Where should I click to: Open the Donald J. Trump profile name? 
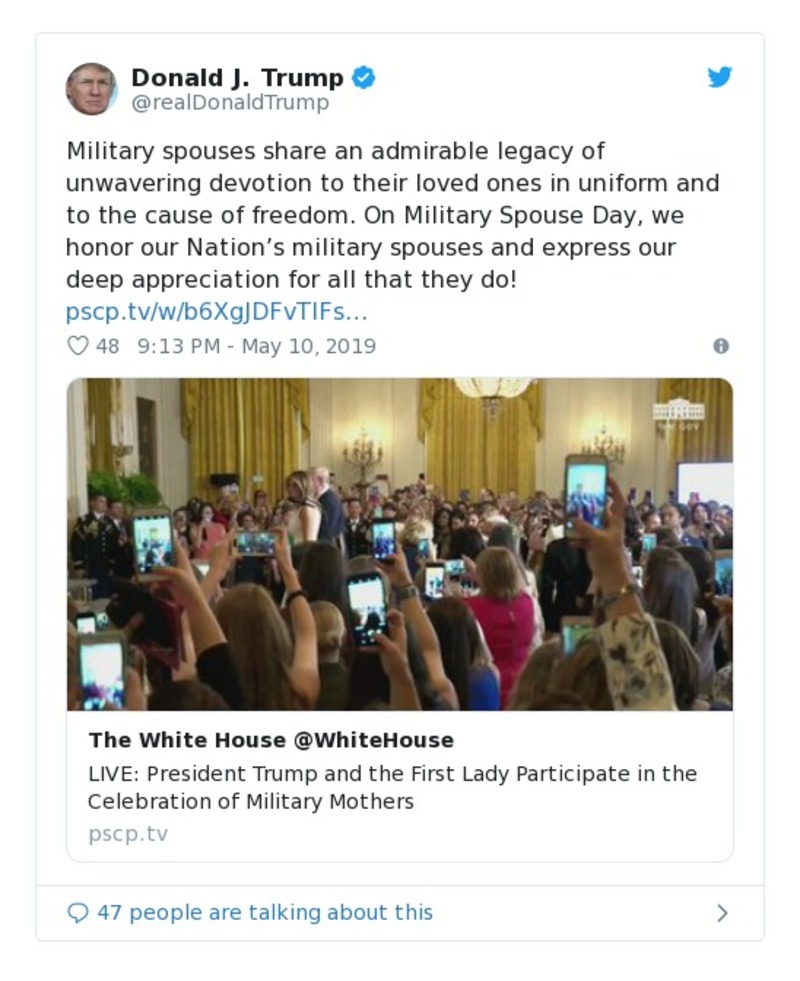237,78
